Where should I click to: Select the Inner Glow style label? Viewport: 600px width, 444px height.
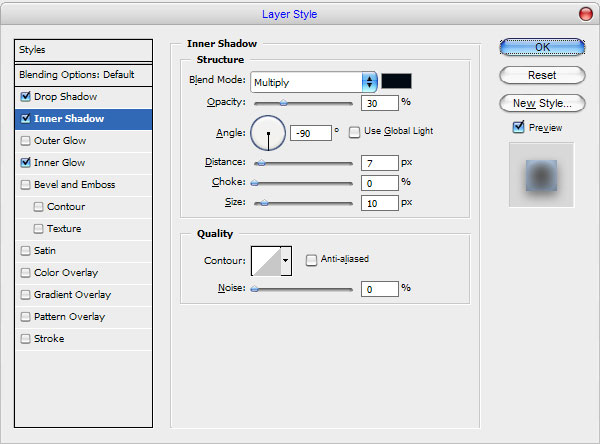59,163
